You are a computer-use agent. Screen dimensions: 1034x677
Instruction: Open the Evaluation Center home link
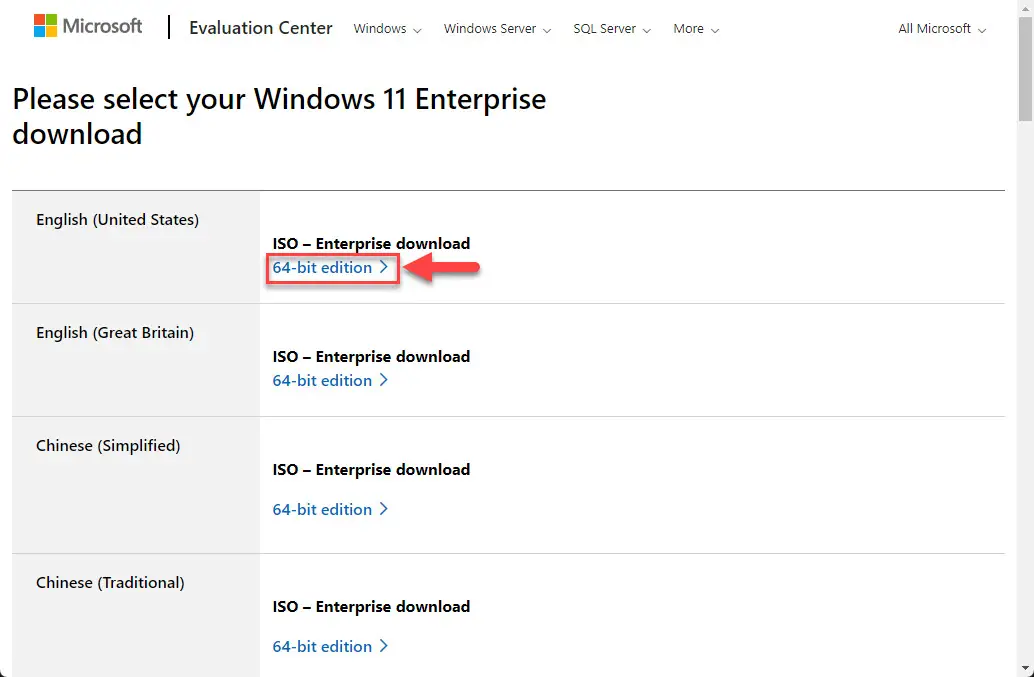tap(260, 28)
